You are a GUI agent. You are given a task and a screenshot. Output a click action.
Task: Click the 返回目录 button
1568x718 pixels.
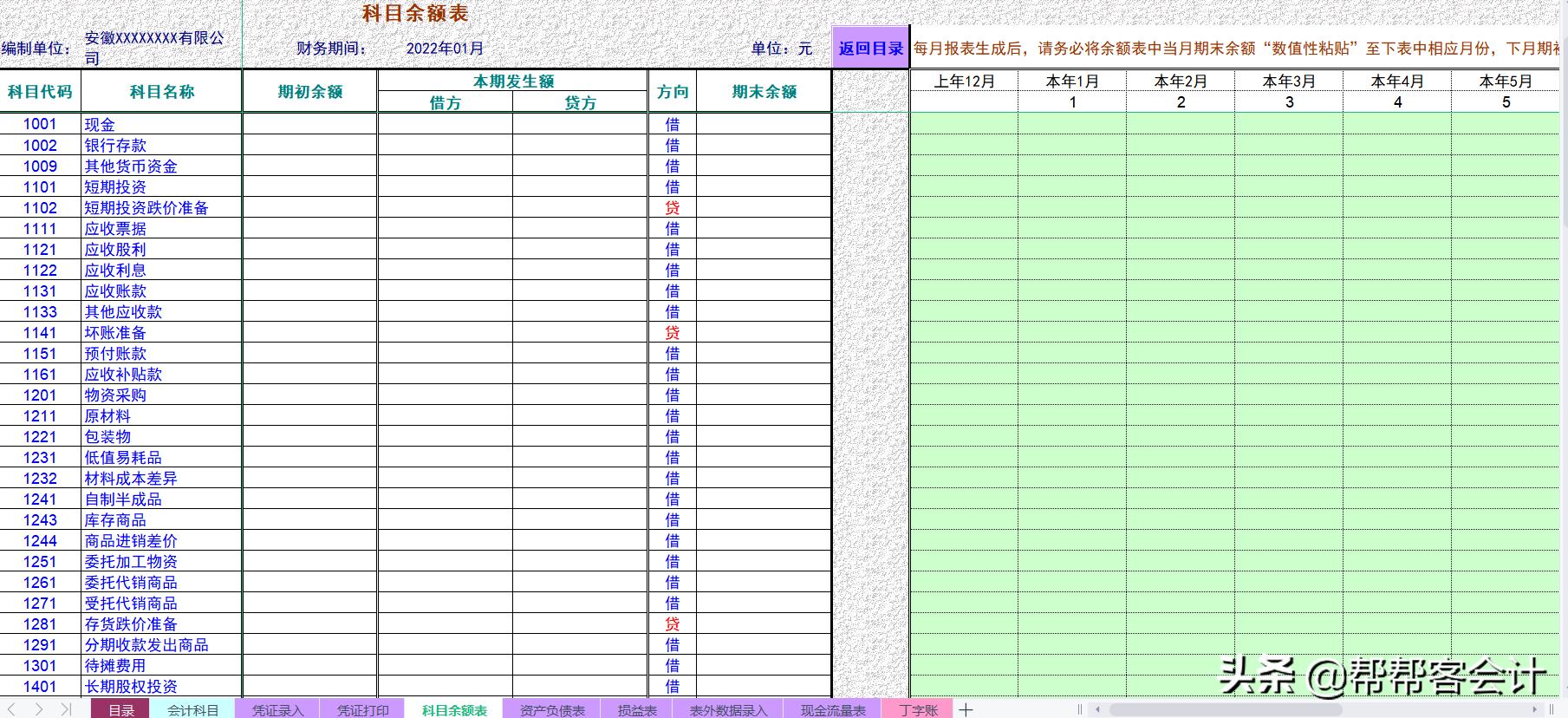pos(870,49)
